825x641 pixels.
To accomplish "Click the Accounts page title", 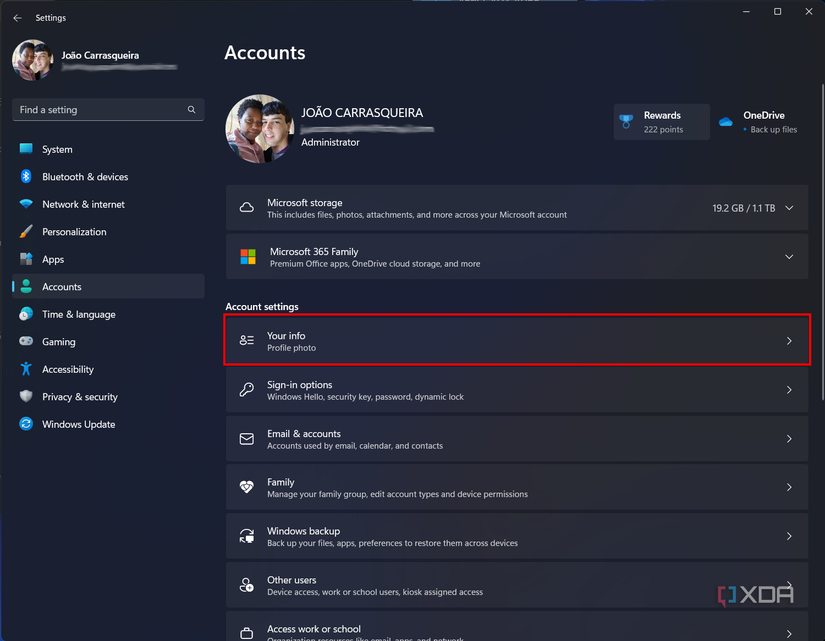I will [x=265, y=53].
